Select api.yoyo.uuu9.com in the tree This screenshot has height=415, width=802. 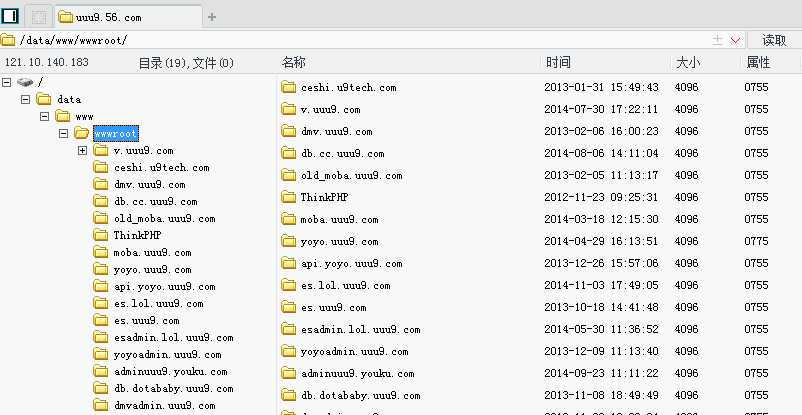pyautogui.click(x=164, y=287)
